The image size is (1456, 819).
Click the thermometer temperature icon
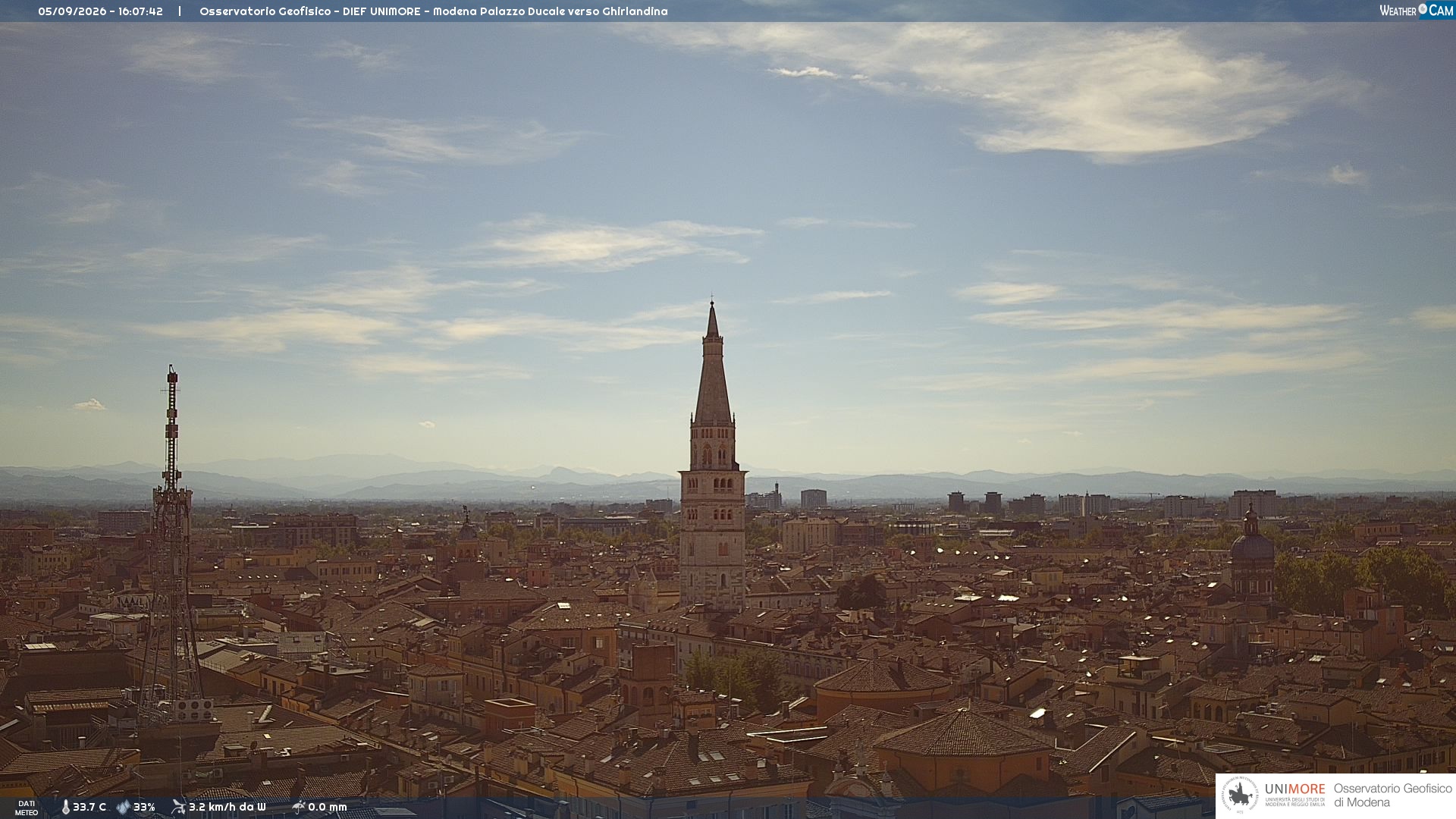pyautogui.click(x=65, y=807)
